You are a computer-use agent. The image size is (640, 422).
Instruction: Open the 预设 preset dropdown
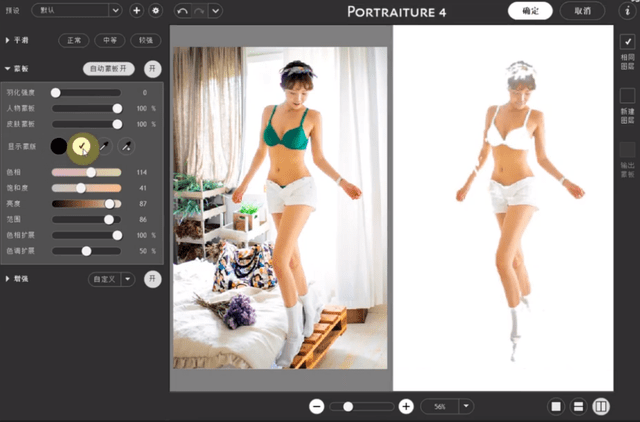(x=77, y=11)
